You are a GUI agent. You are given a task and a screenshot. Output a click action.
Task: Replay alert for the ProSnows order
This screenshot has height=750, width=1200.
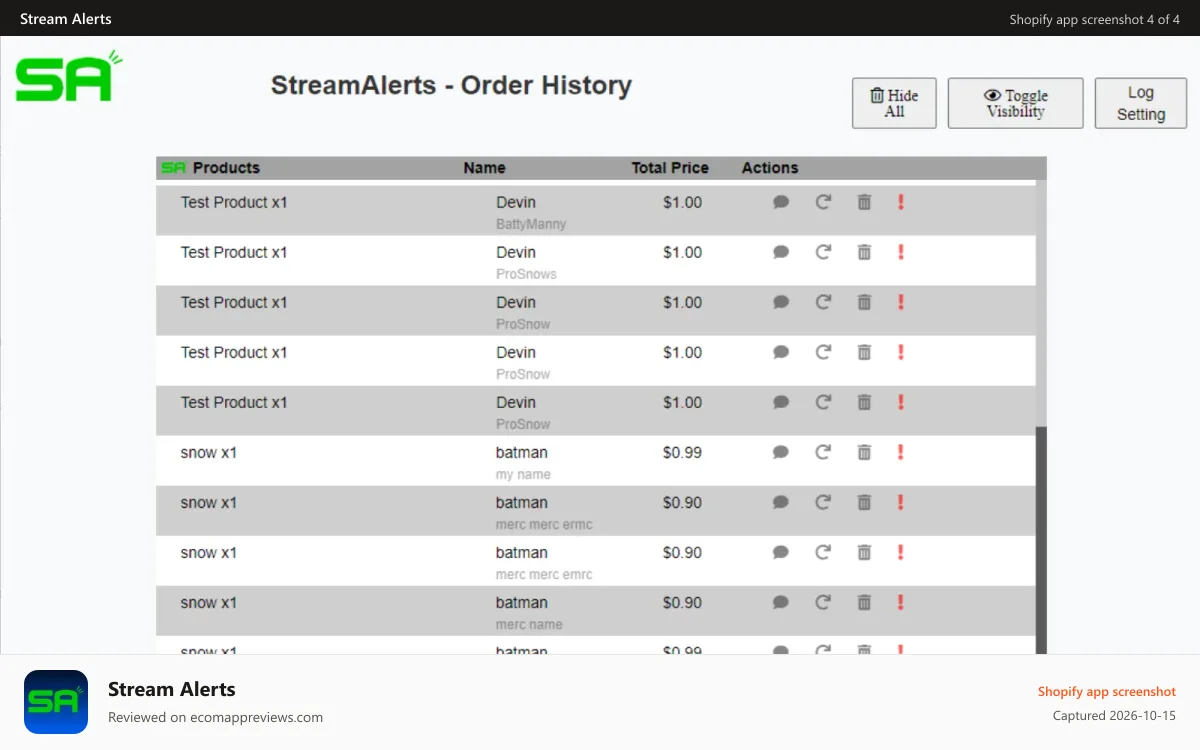[823, 252]
